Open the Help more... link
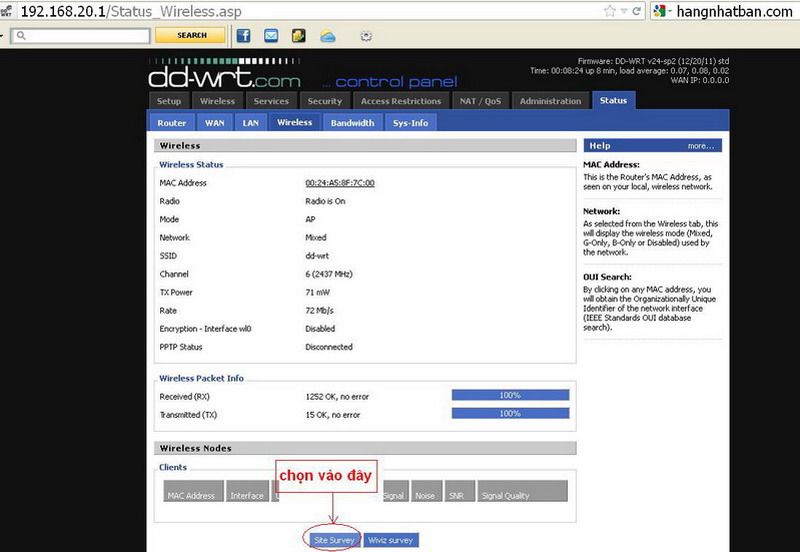The height and width of the screenshot is (552, 800). click(701, 146)
